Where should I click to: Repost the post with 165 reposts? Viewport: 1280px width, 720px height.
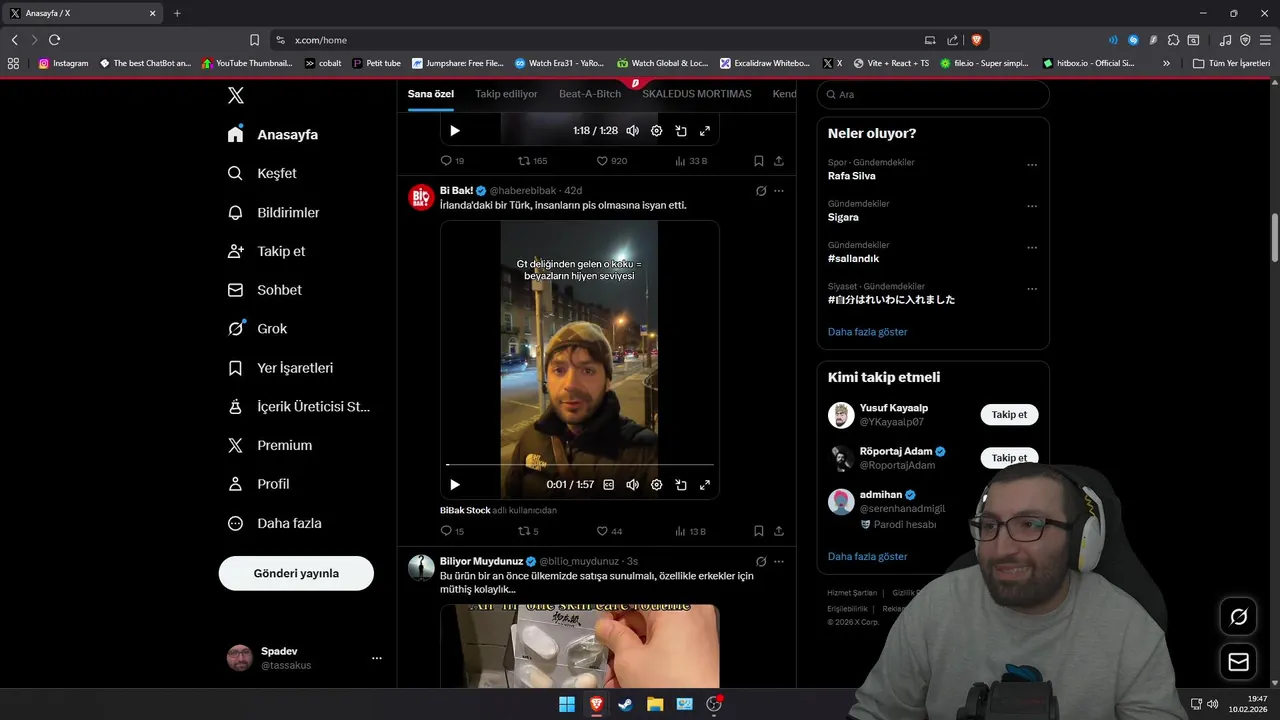click(532, 160)
